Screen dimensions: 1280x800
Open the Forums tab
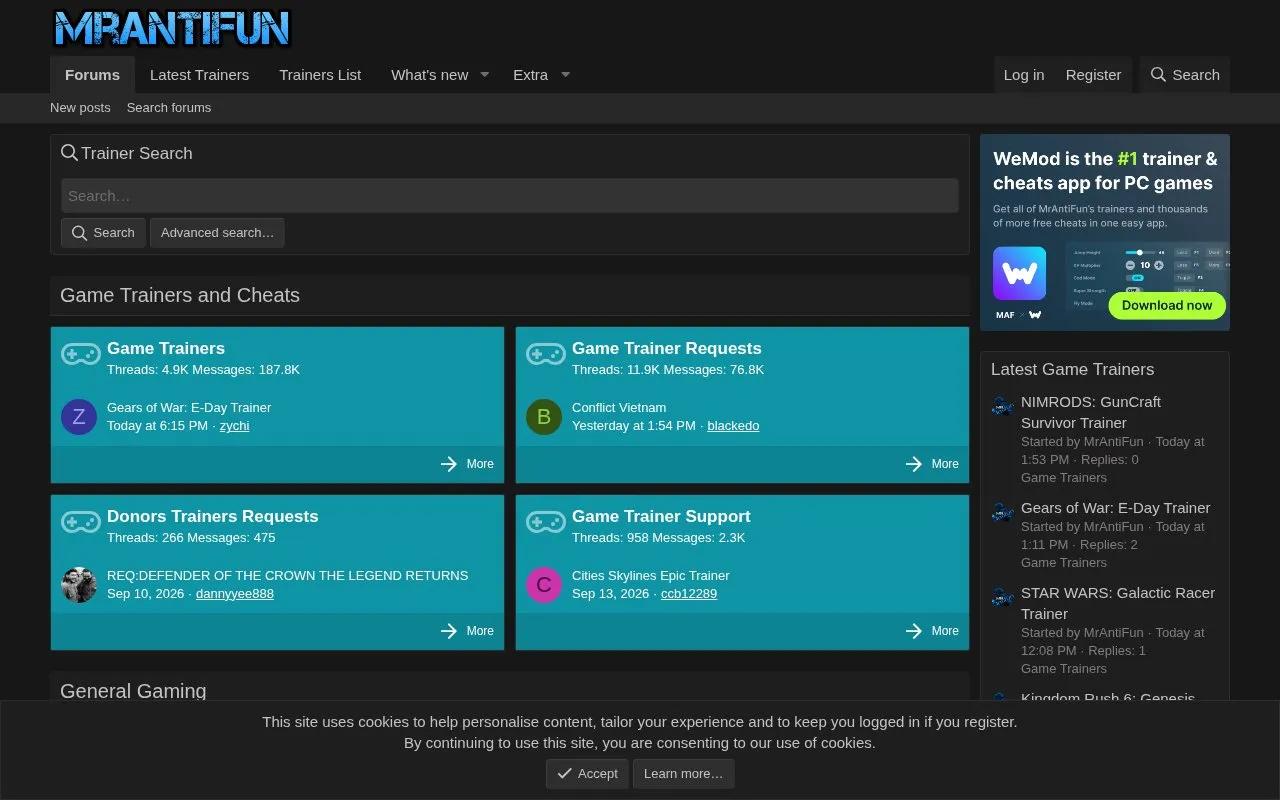[x=92, y=75]
